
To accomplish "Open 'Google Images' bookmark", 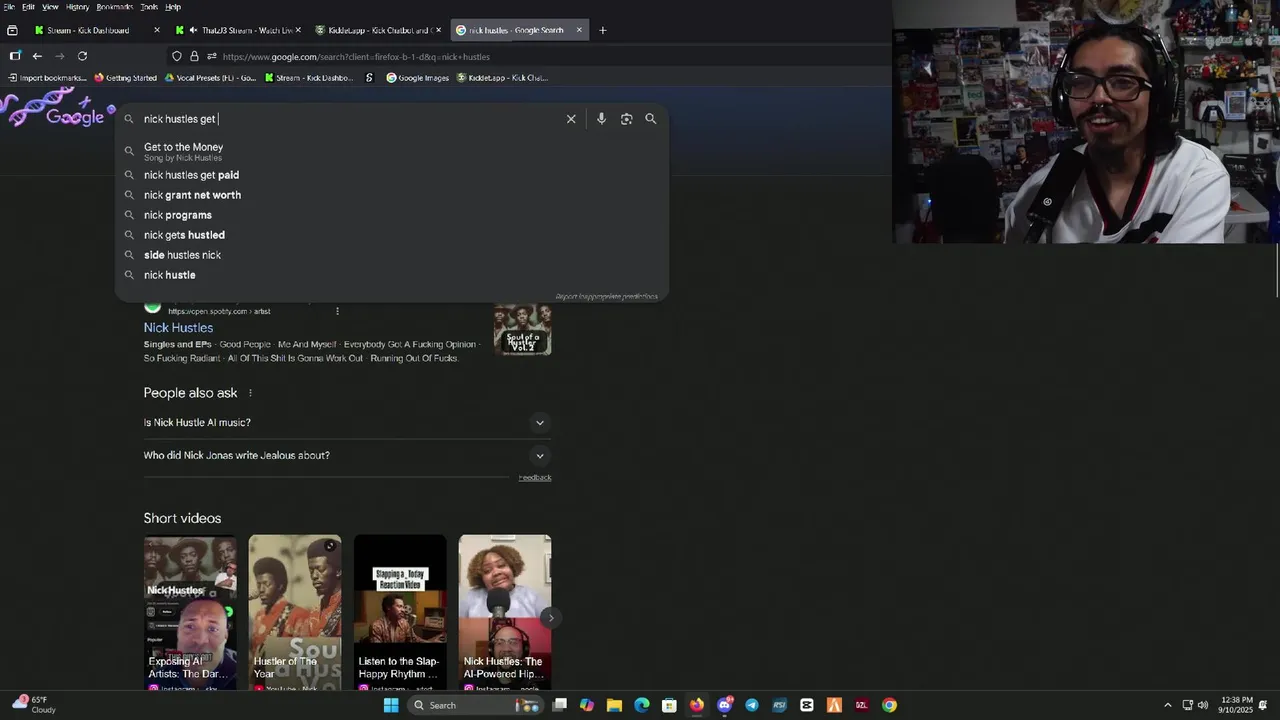I will [417, 78].
